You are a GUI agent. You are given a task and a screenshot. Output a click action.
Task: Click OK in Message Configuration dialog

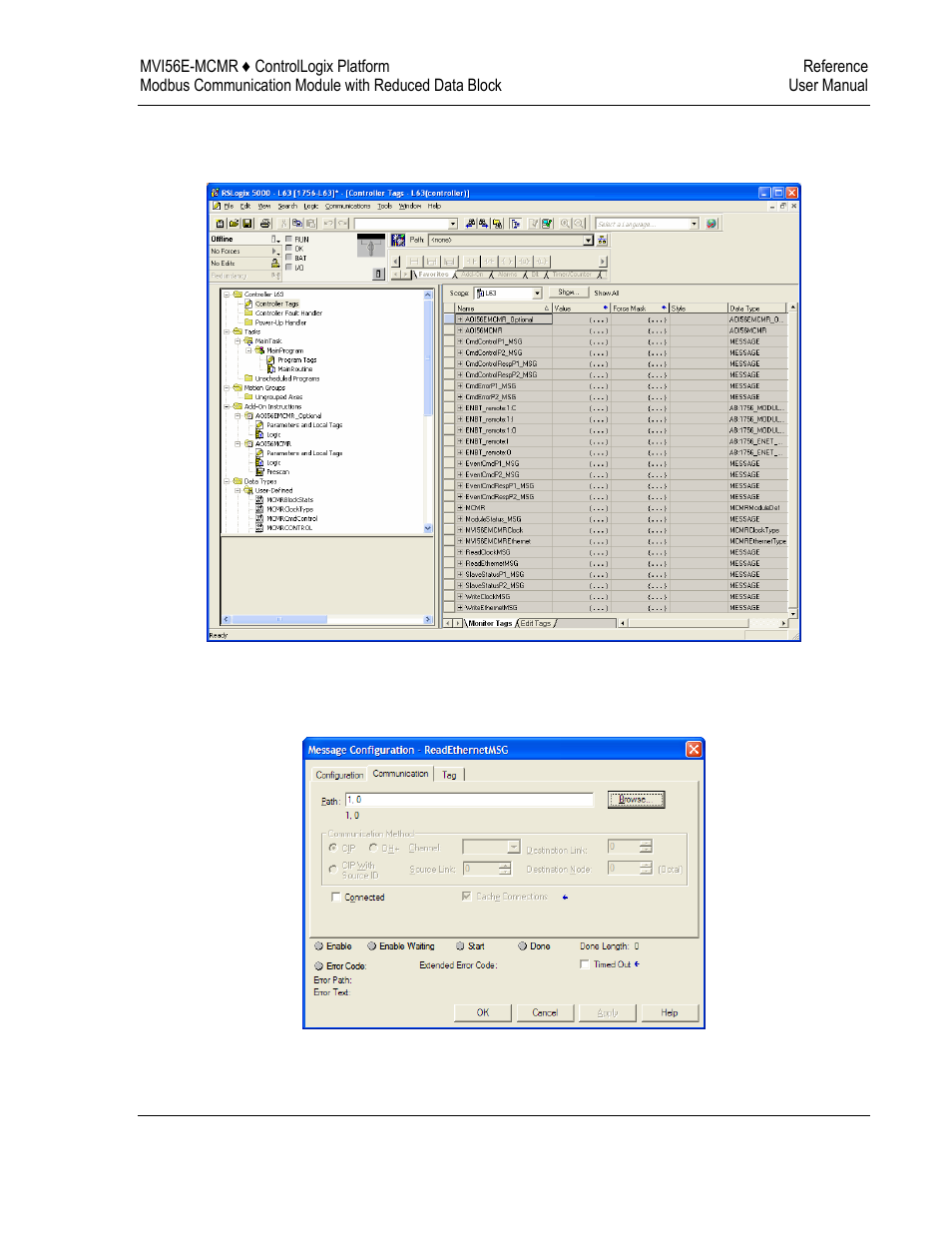click(x=483, y=1012)
